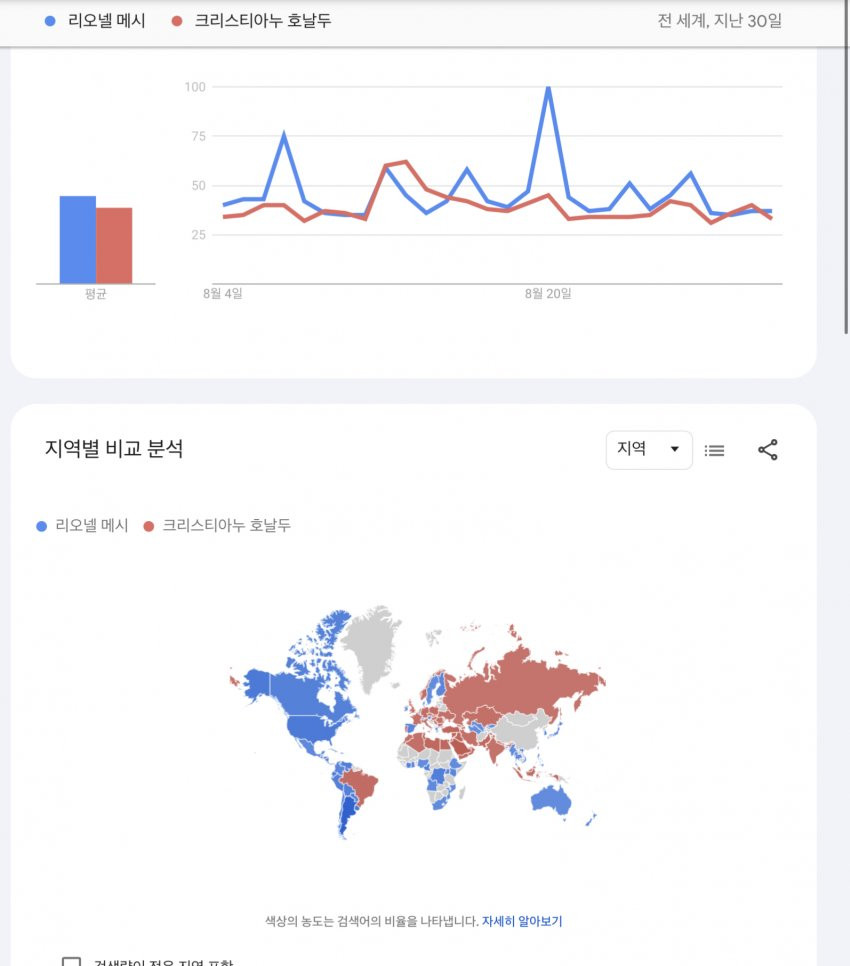Click 전 세계, 지난 30일 header text
The width and height of the screenshot is (850, 966).
[719, 21]
